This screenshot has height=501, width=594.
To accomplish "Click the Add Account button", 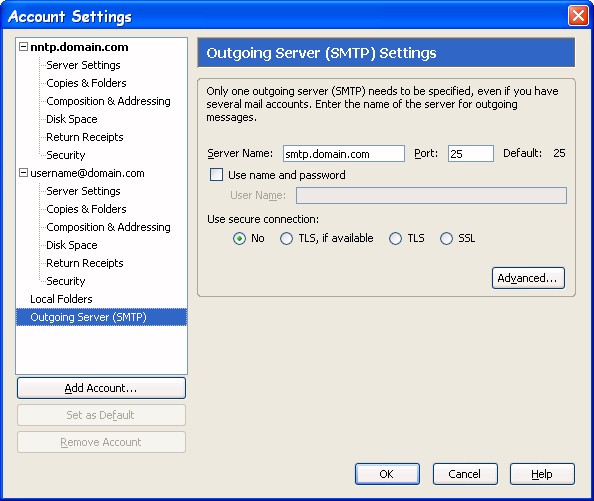I will (x=101, y=388).
